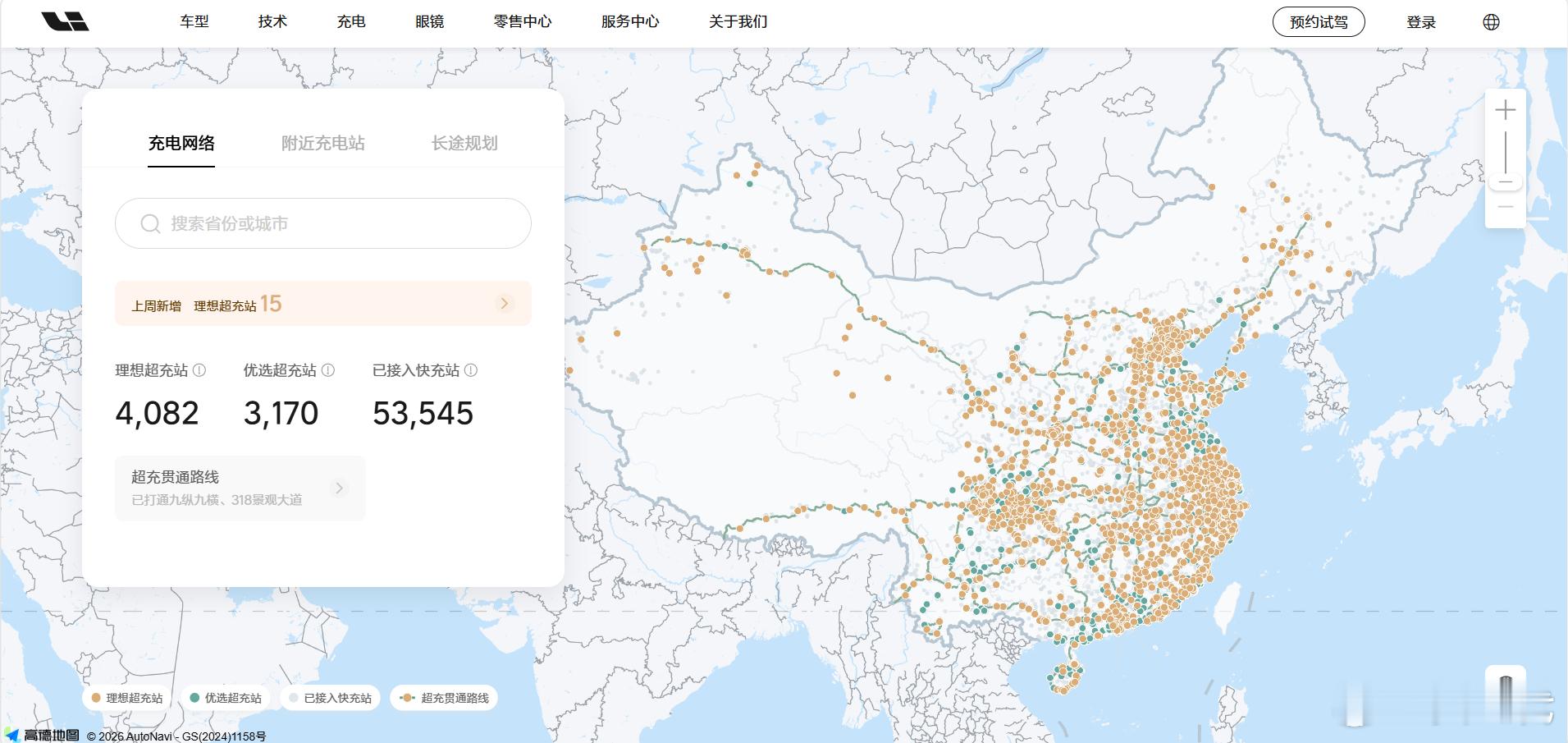
Task: Open 车型 menu
Action: (194, 21)
